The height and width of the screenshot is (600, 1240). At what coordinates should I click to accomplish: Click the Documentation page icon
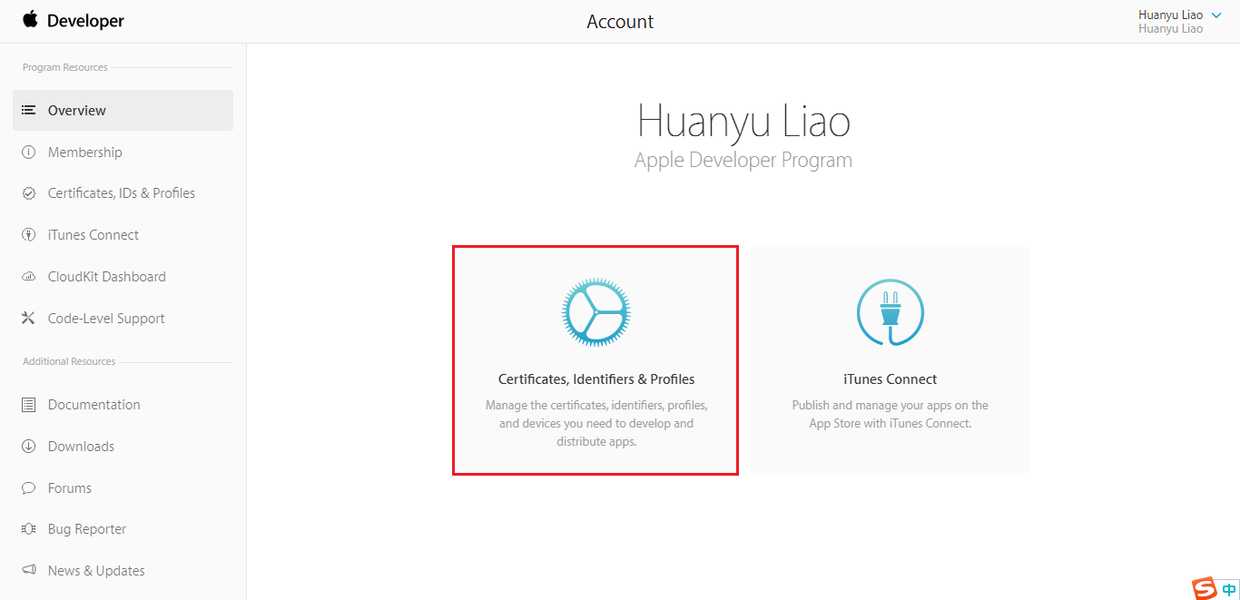point(28,405)
